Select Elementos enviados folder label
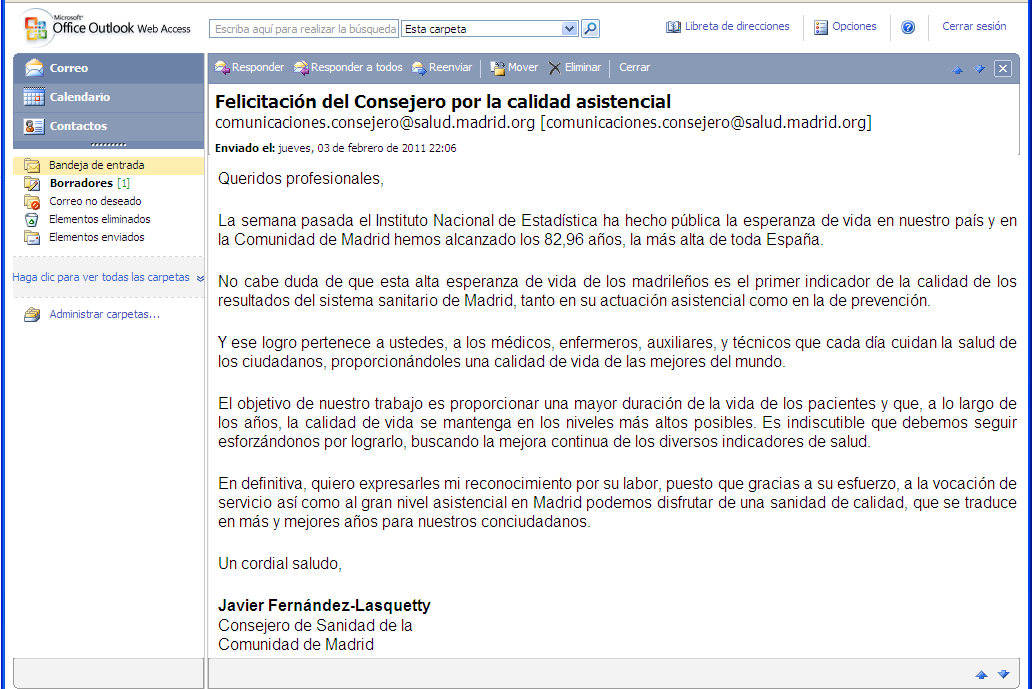 (x=96, y=237)
